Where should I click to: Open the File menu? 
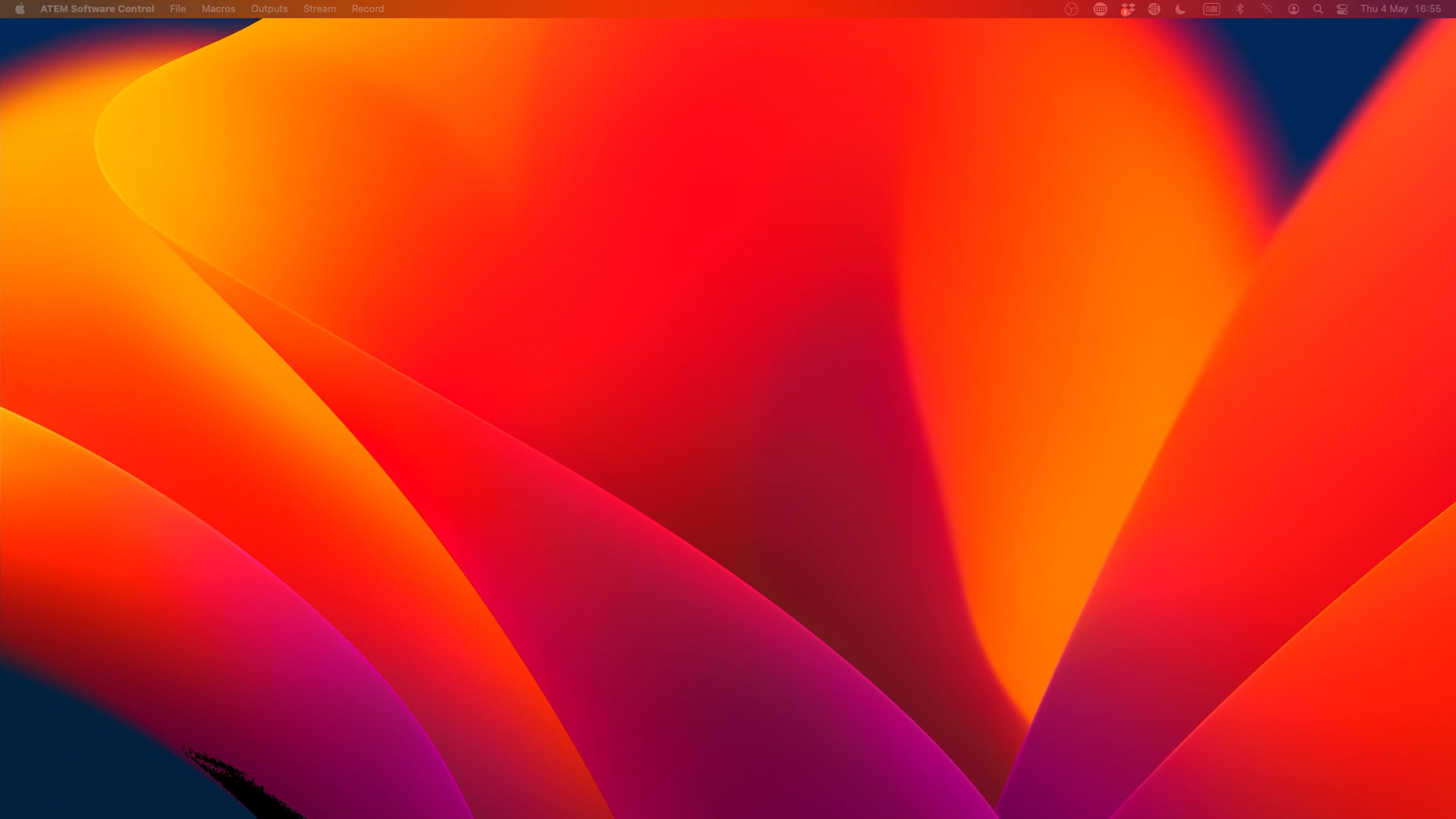(178, 9)
